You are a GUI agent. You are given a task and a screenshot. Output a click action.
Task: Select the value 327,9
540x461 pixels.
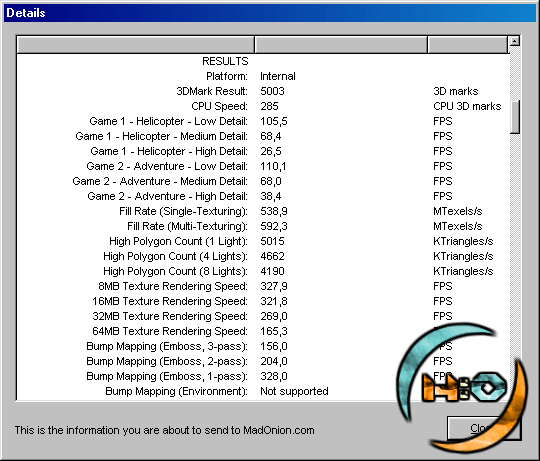click(x=274, y=286)
